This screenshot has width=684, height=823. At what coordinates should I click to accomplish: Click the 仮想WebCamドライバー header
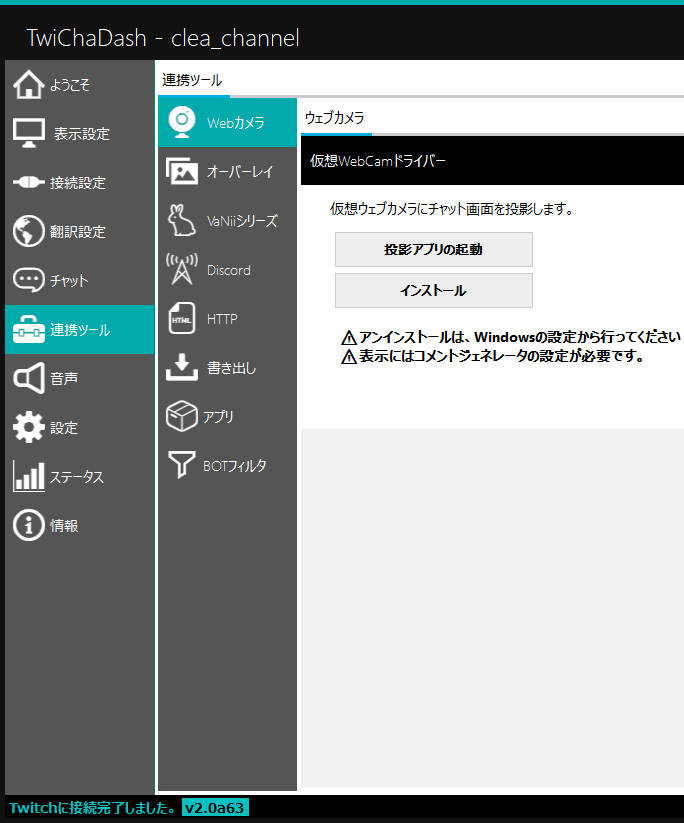point(377,161)
